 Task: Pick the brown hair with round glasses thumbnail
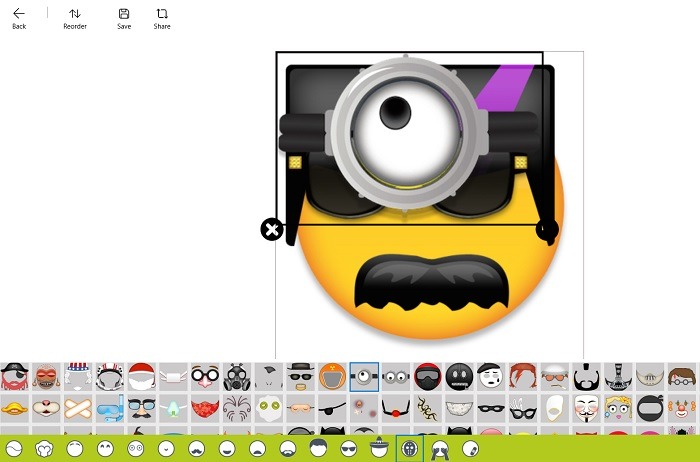(x=681, y=377)
